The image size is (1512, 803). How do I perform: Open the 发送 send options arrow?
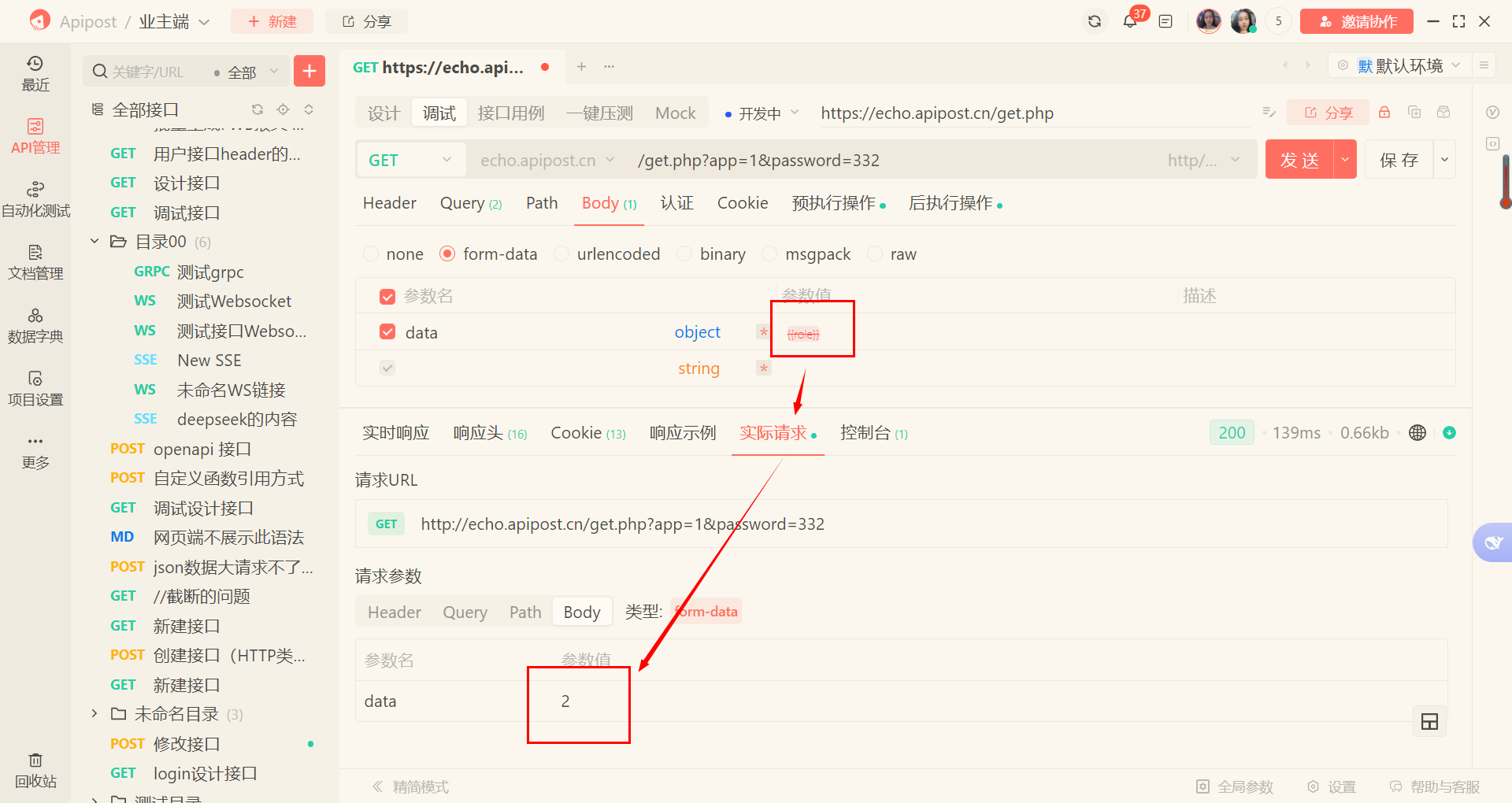click(1345, 160)
